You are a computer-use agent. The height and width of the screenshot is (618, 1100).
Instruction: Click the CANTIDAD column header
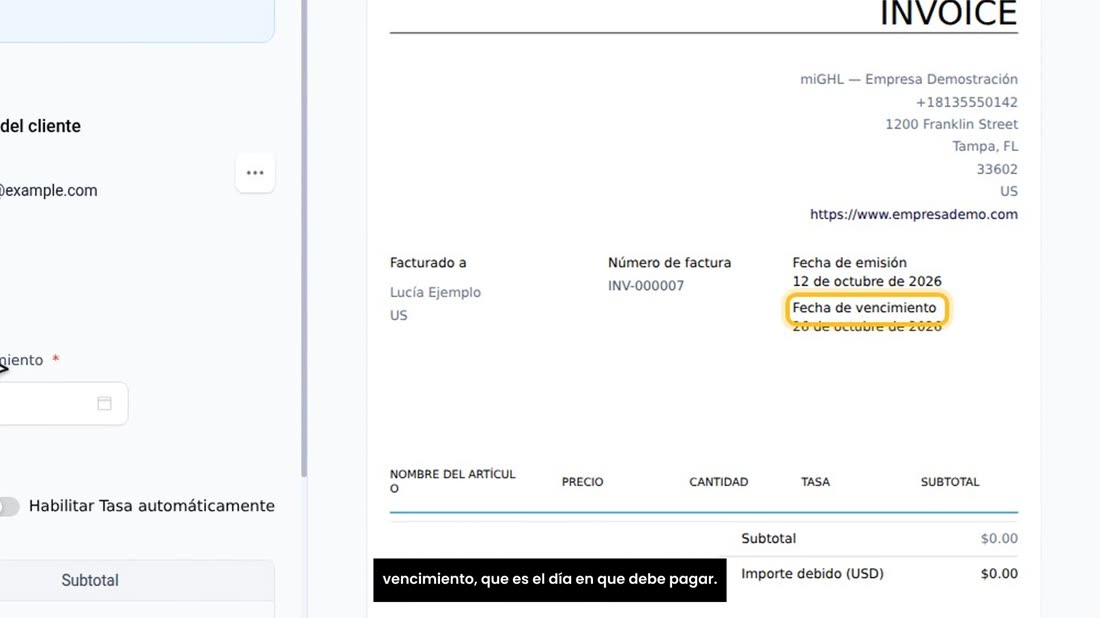[718, 482]
